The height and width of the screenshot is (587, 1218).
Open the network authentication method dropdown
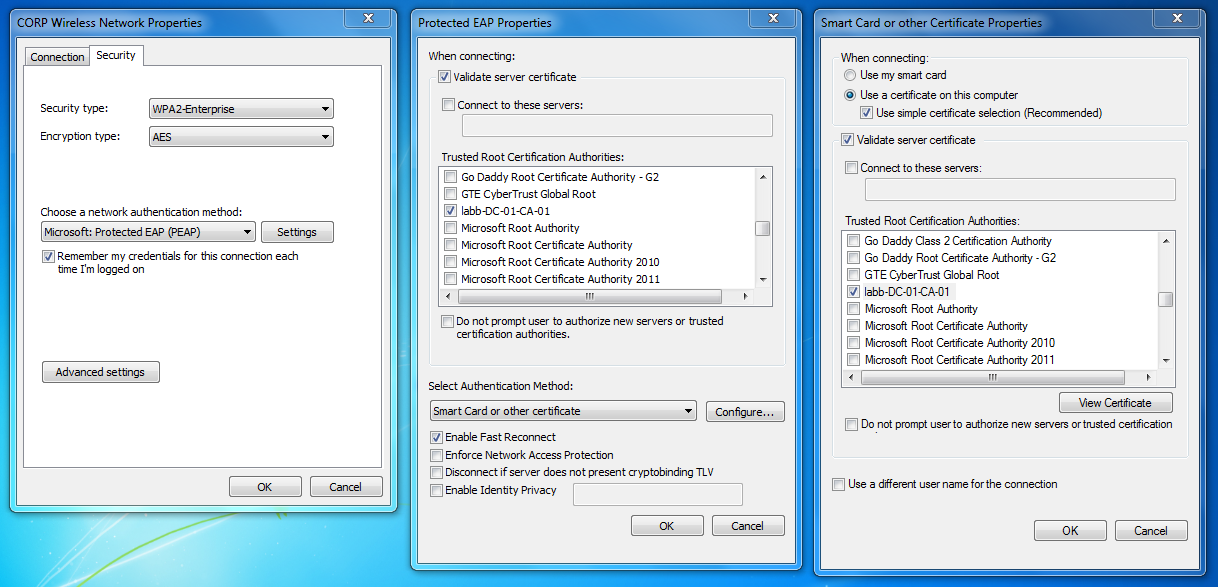tap(147, 231)
